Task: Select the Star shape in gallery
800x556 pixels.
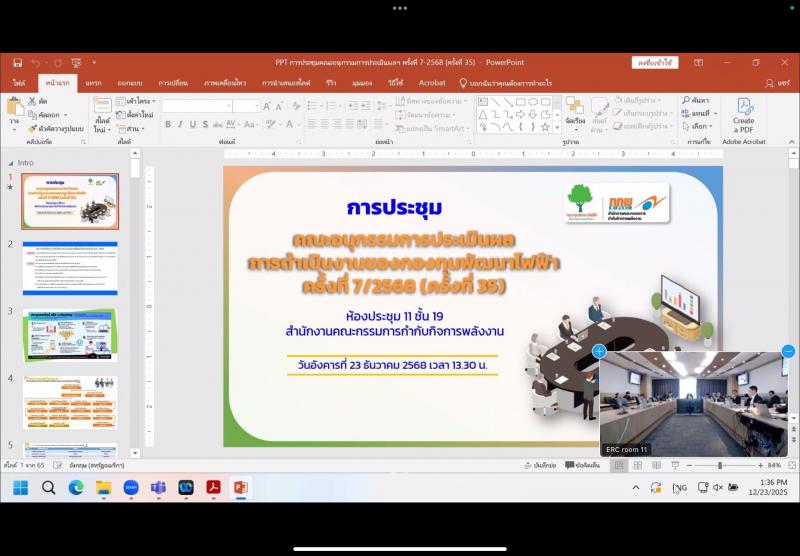Action: (545, 127)
